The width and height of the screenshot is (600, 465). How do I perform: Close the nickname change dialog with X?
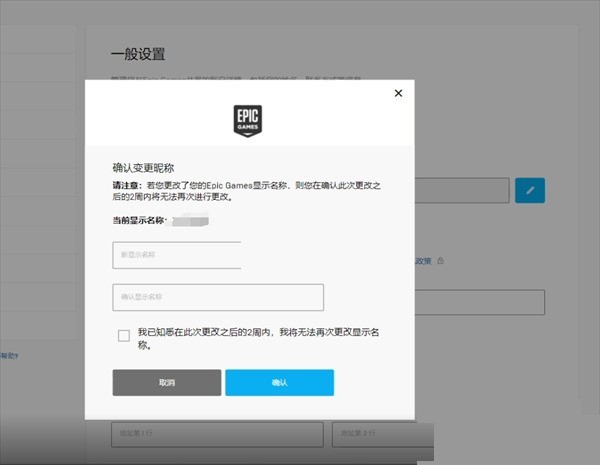tap(398, 93)
